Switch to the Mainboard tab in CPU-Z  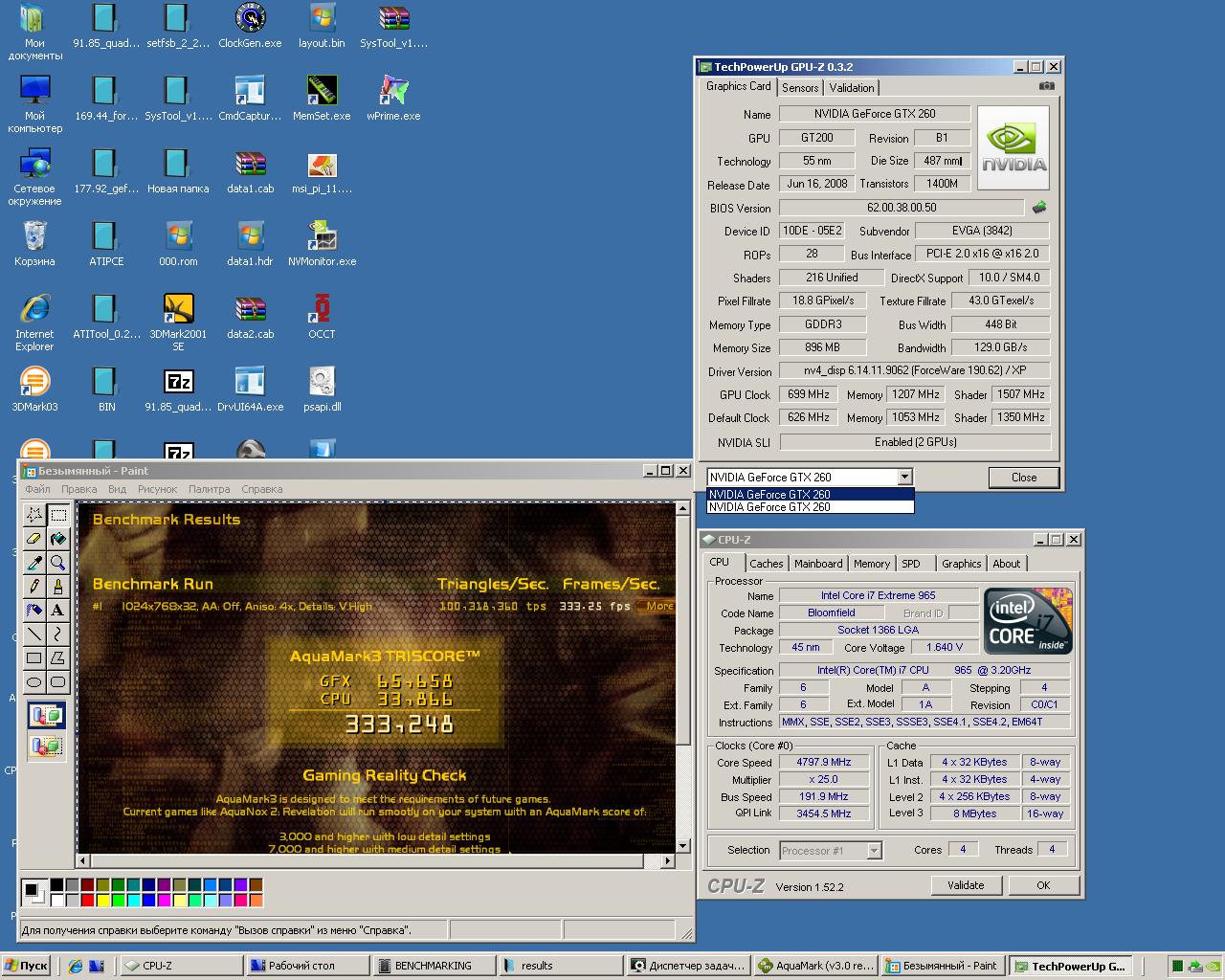818,564
